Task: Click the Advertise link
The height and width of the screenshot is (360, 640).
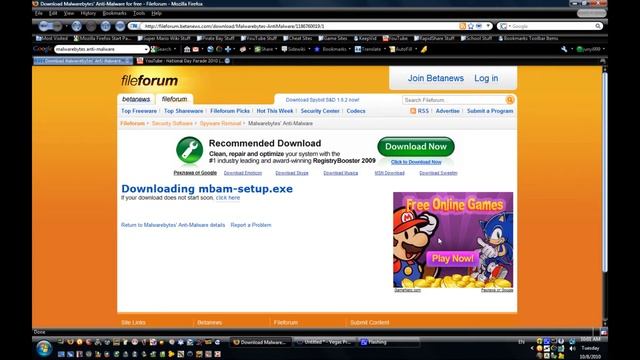Action: click(447, 111)
